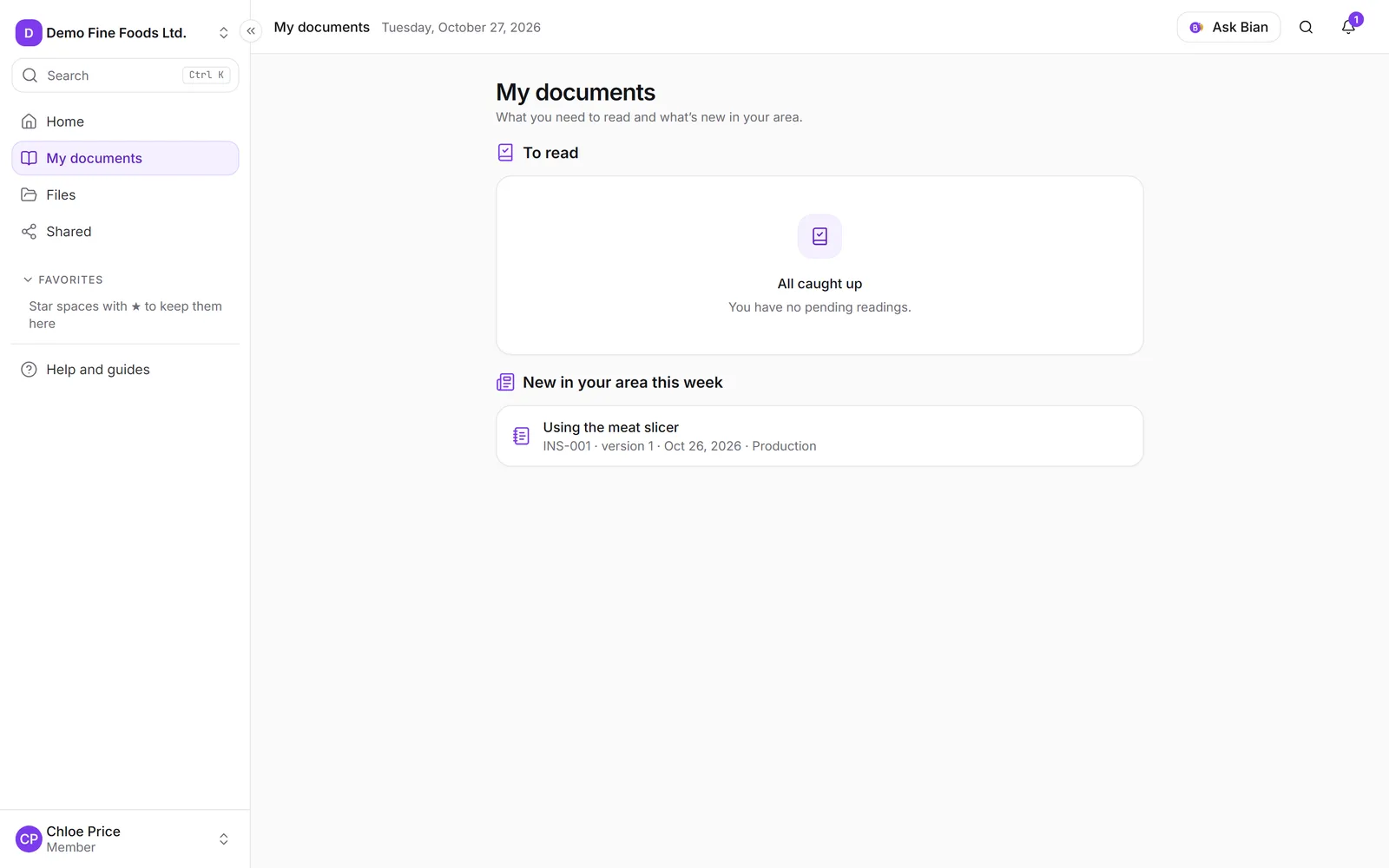This screenshot has height=868, width=1389.
Task: Click the INS-001 version 1 metadata line
Action: coord(680,446)
